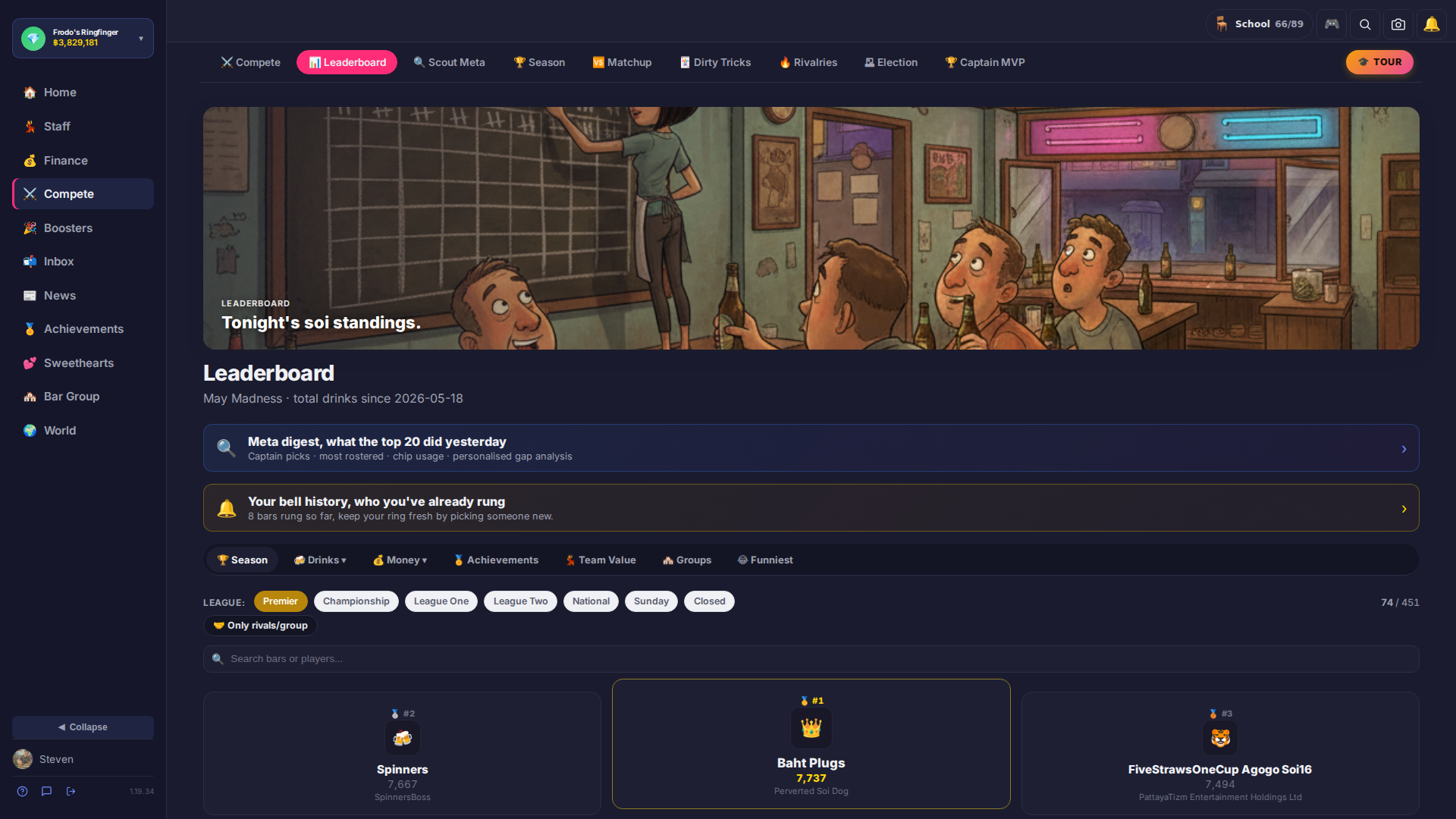Viewport: 1456px width, 819px height.
Task: Click the Baht Plugs crown avatar
Action: tap(811, 728)
